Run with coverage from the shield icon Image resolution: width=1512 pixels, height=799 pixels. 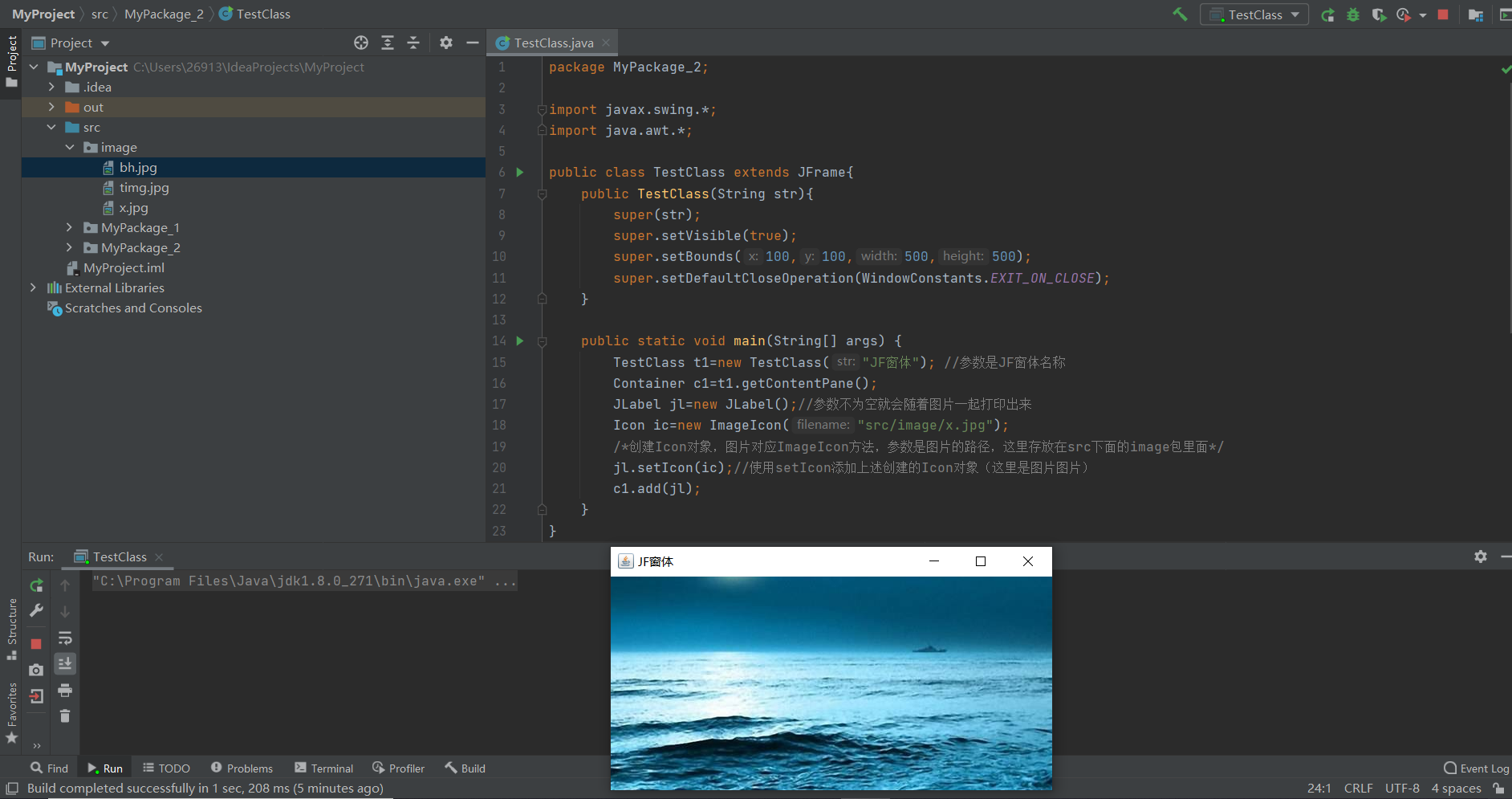click(1379, 14)
